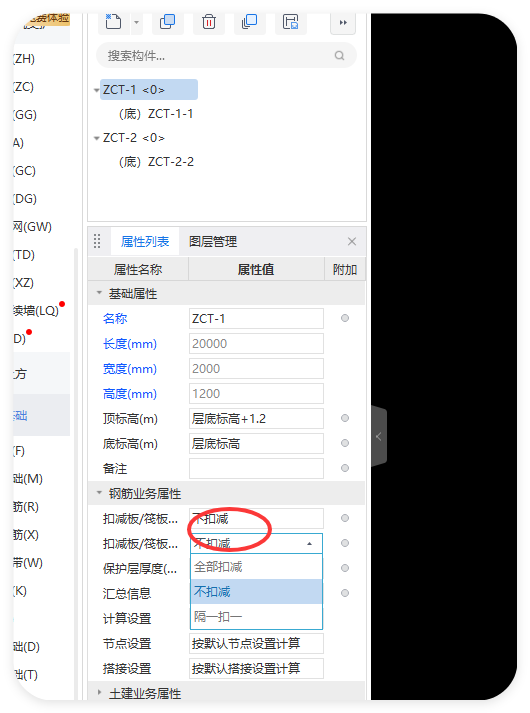Image resolution: width=530 pixels, height=713 pixels.
Task: Select the 续墙(LQ) sidebar item
Action: click(36, 311)
